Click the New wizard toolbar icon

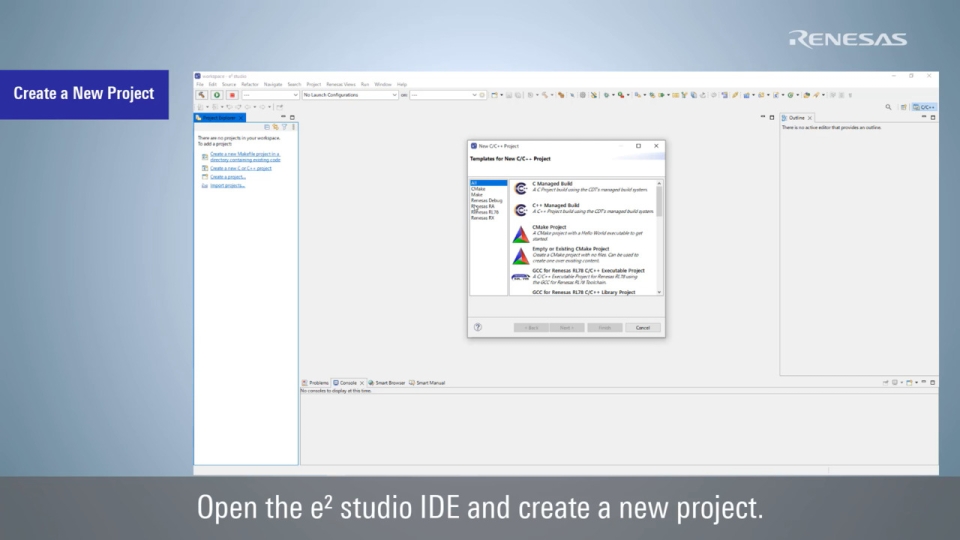[x=494, y=95]
